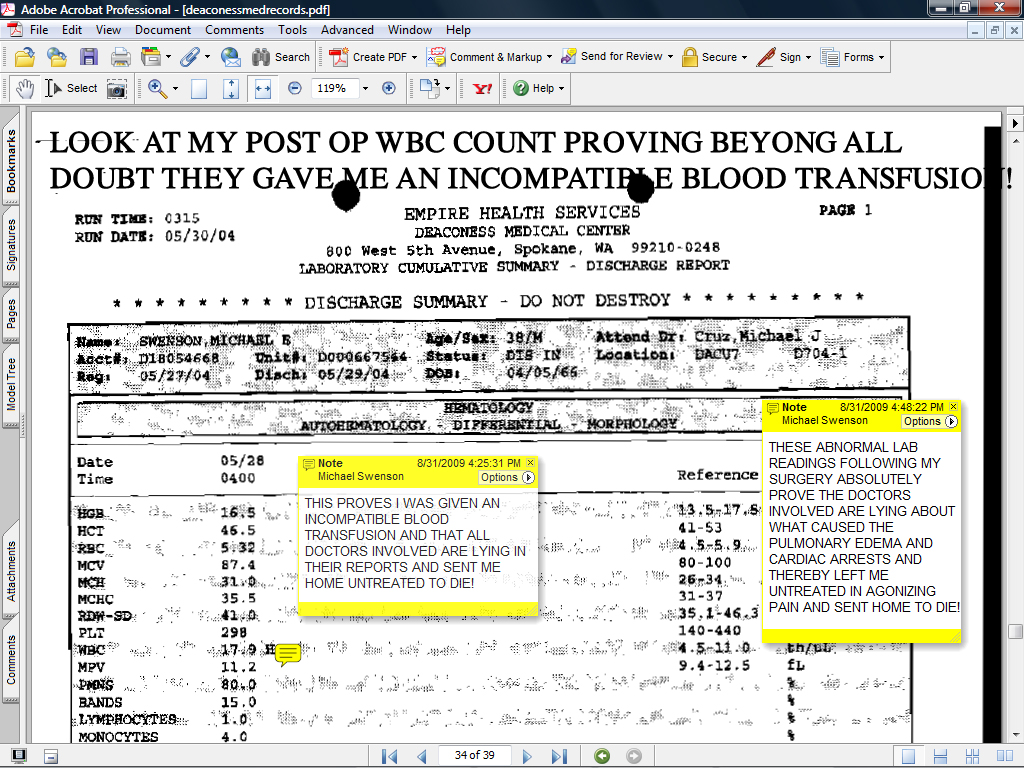Save the document with the floppy disk icon
The width and height of the screenshot is (1024, 768).
(89, 57)
